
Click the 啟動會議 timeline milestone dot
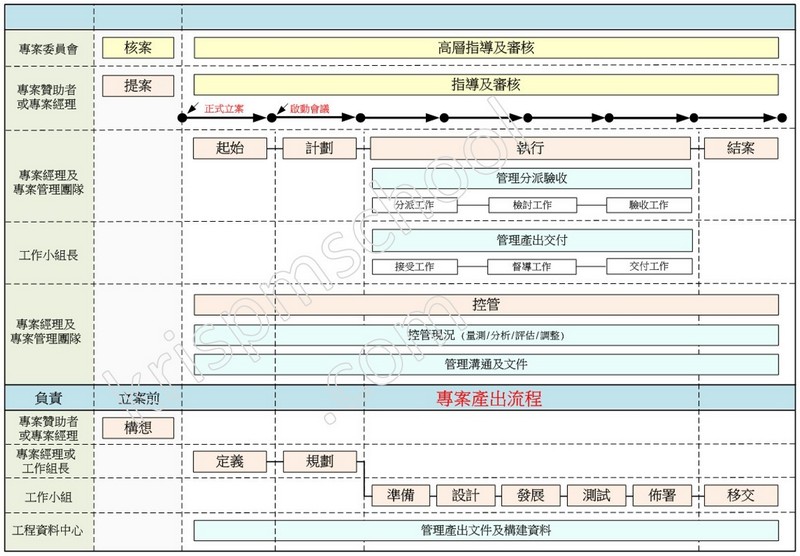tap(272, 118)
